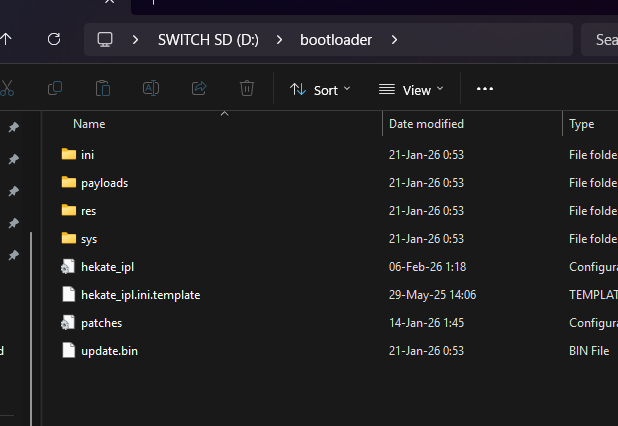Select the sys folder name

click(x=89, y=239)
